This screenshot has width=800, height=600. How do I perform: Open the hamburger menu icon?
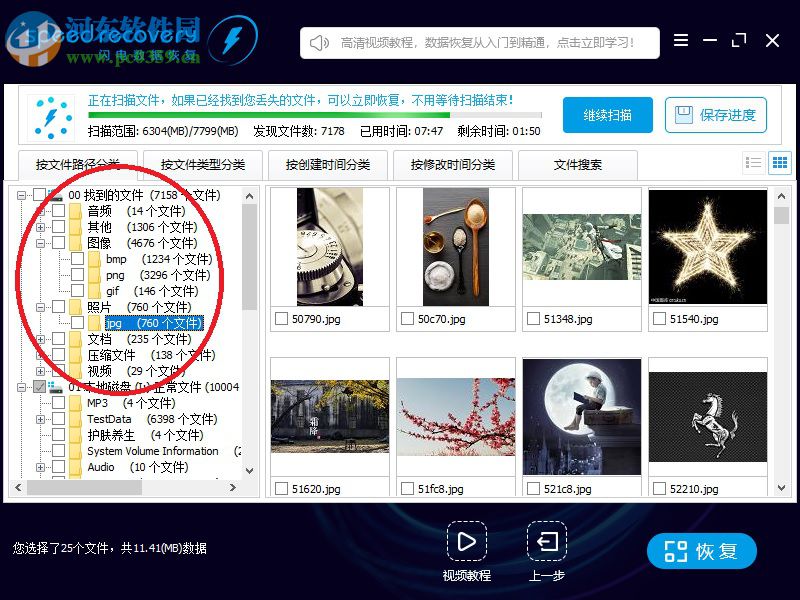[x=681, y=41]
